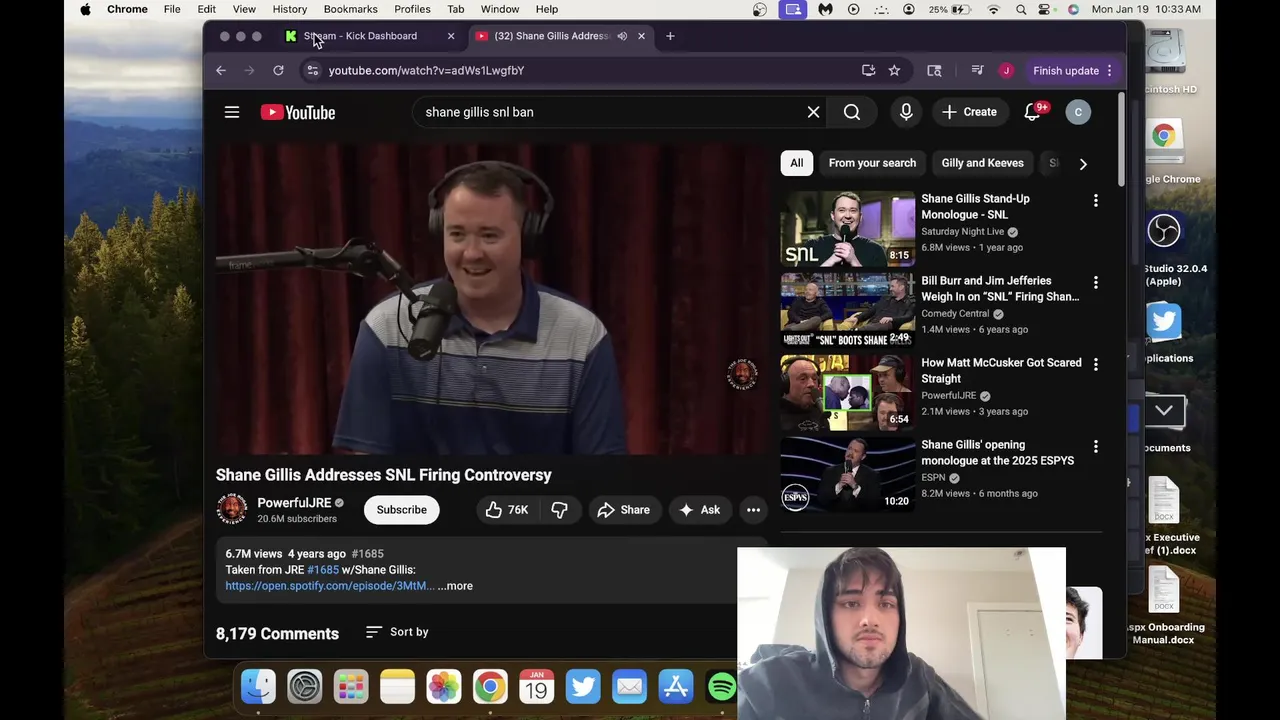Like the video with 76K thumbs up

506,510
